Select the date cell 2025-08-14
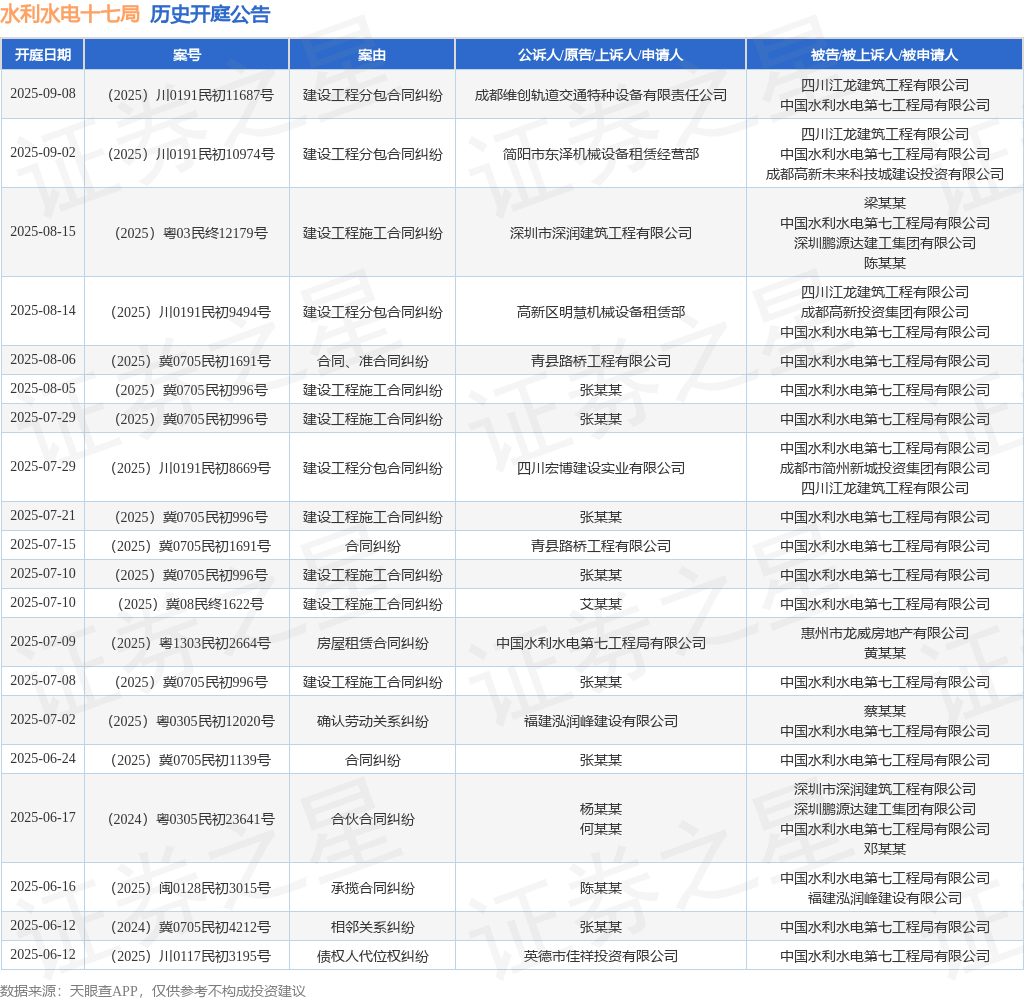Image resolution: width=1024 pixels, height=1000 pixels. pos(42,310)
